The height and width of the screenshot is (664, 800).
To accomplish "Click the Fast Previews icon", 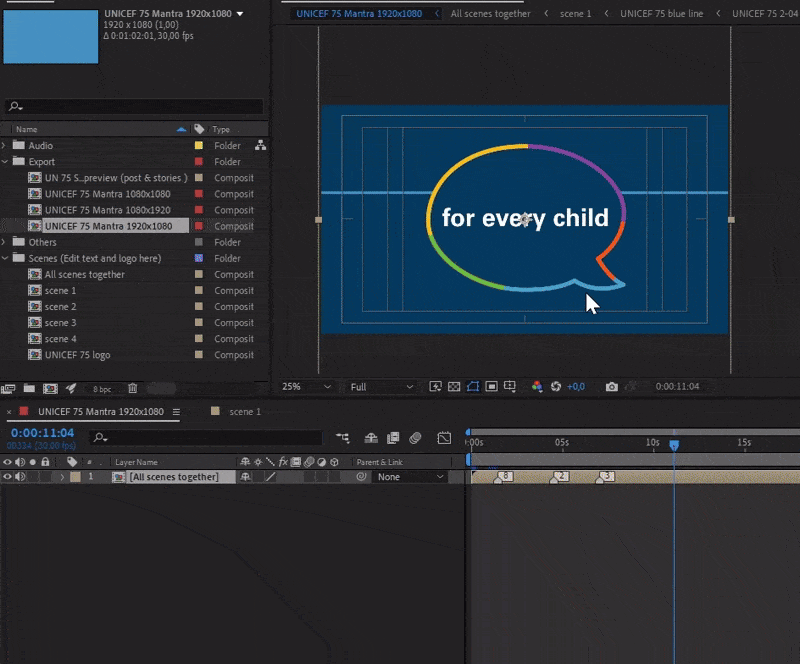I will point(435,386).
